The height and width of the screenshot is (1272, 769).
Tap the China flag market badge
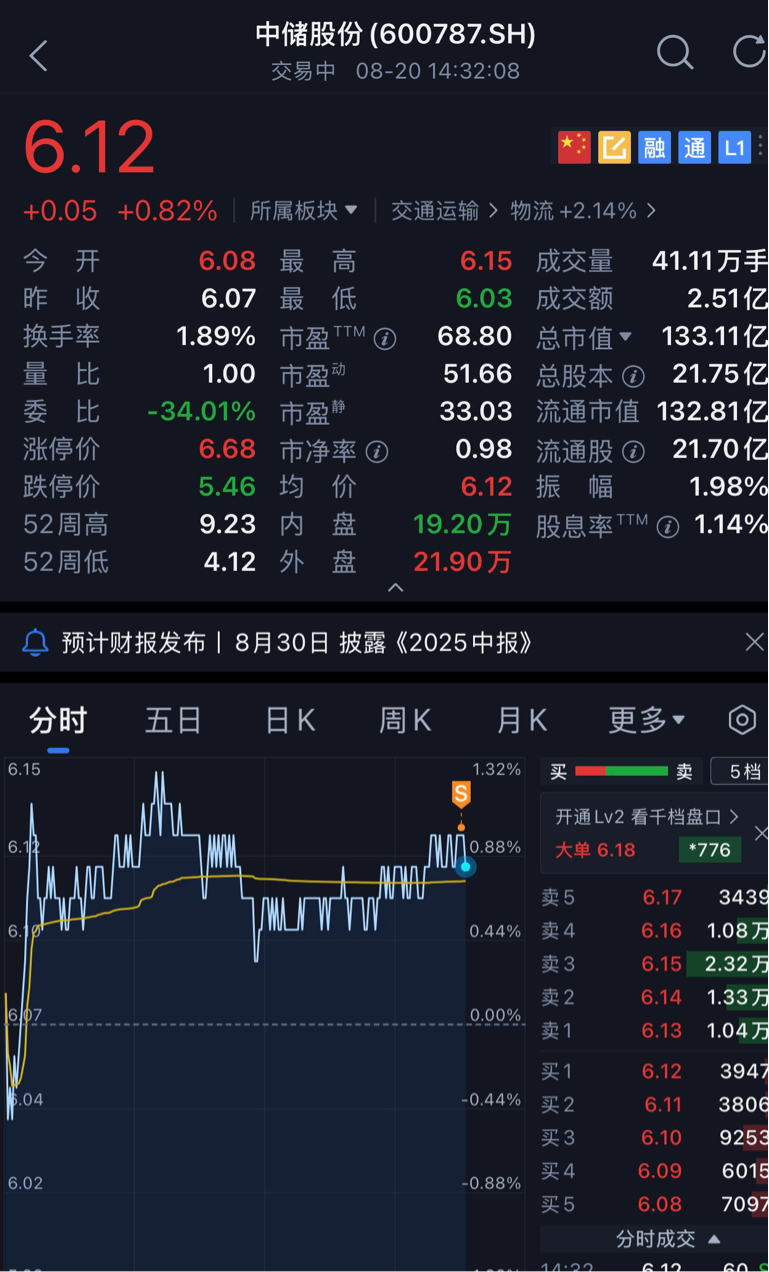tap(574, 148)
